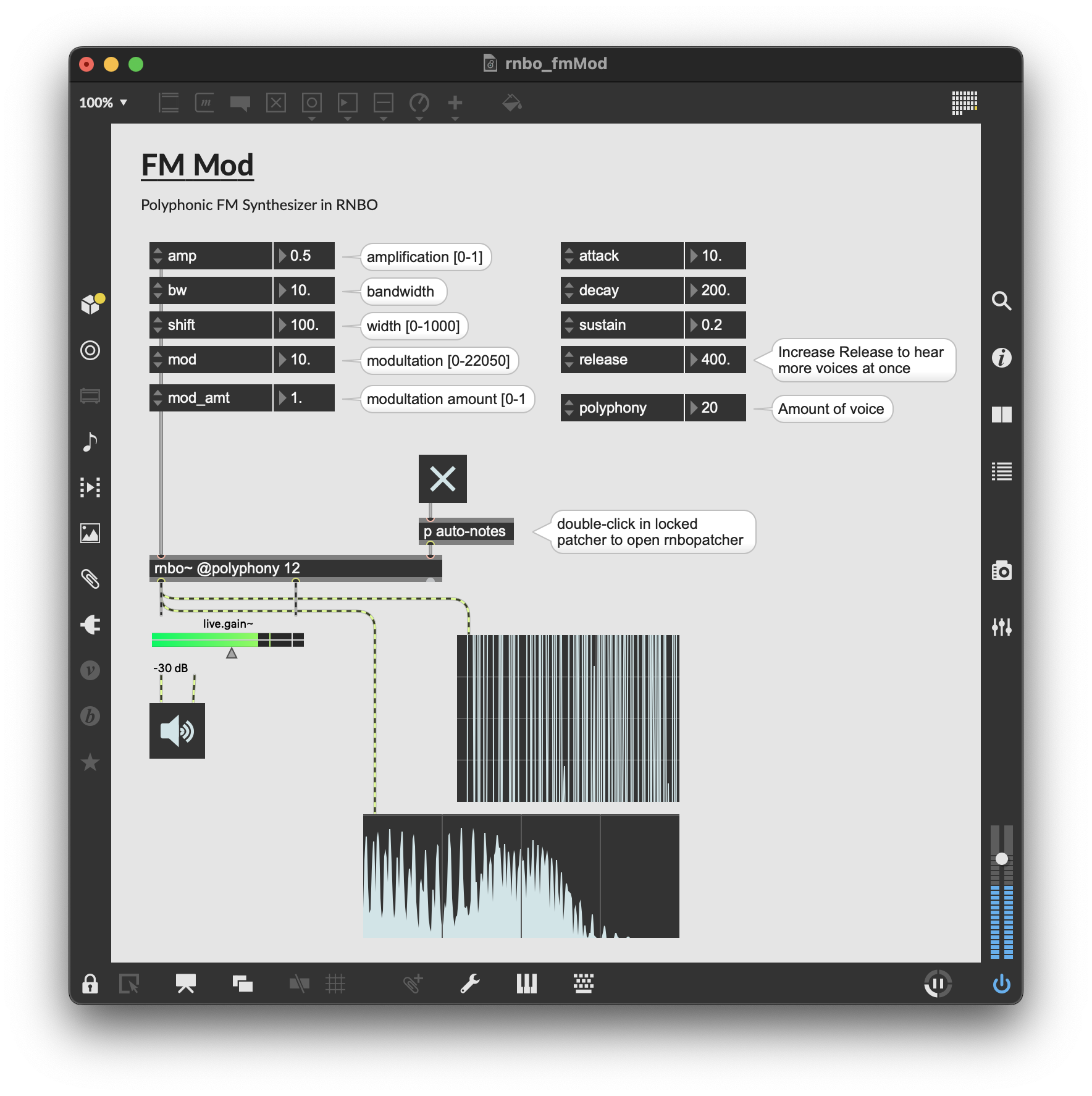
Task: Open the polyphony attribute selector arrows
Action: [569, 408]
